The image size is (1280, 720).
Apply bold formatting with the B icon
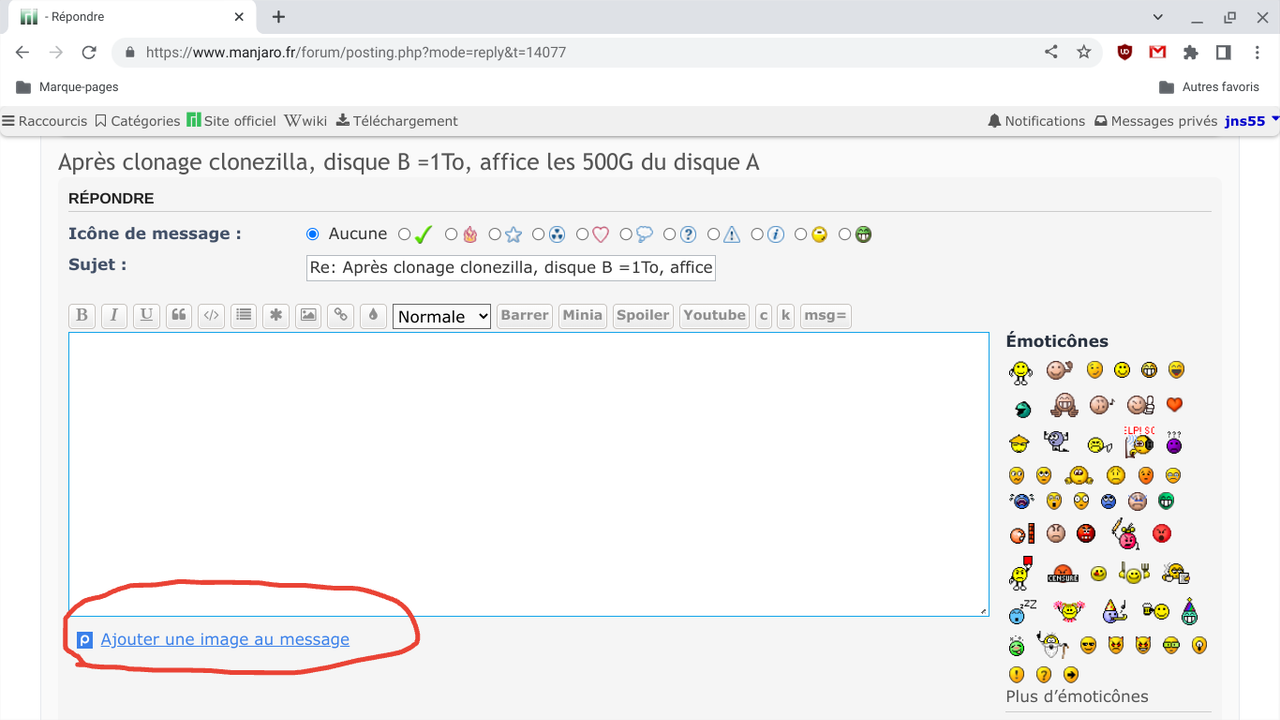82,315
